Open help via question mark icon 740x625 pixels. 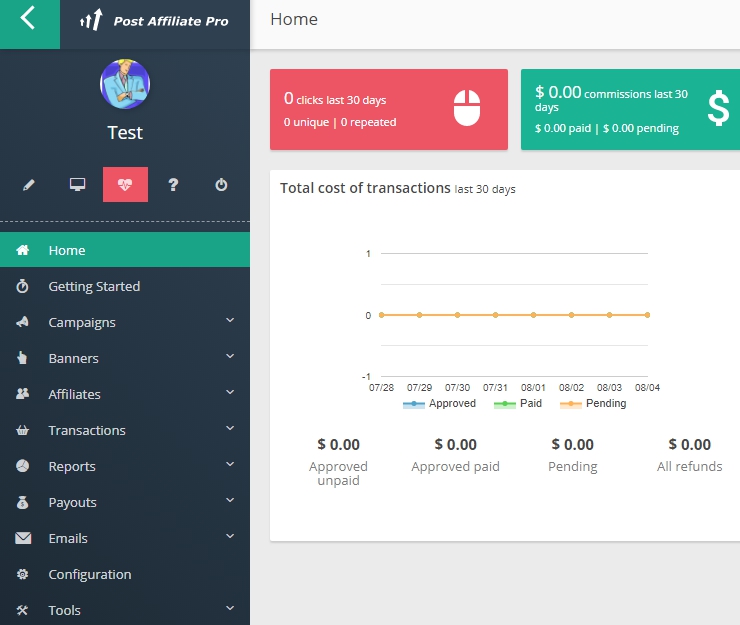(x=173, y=185)
